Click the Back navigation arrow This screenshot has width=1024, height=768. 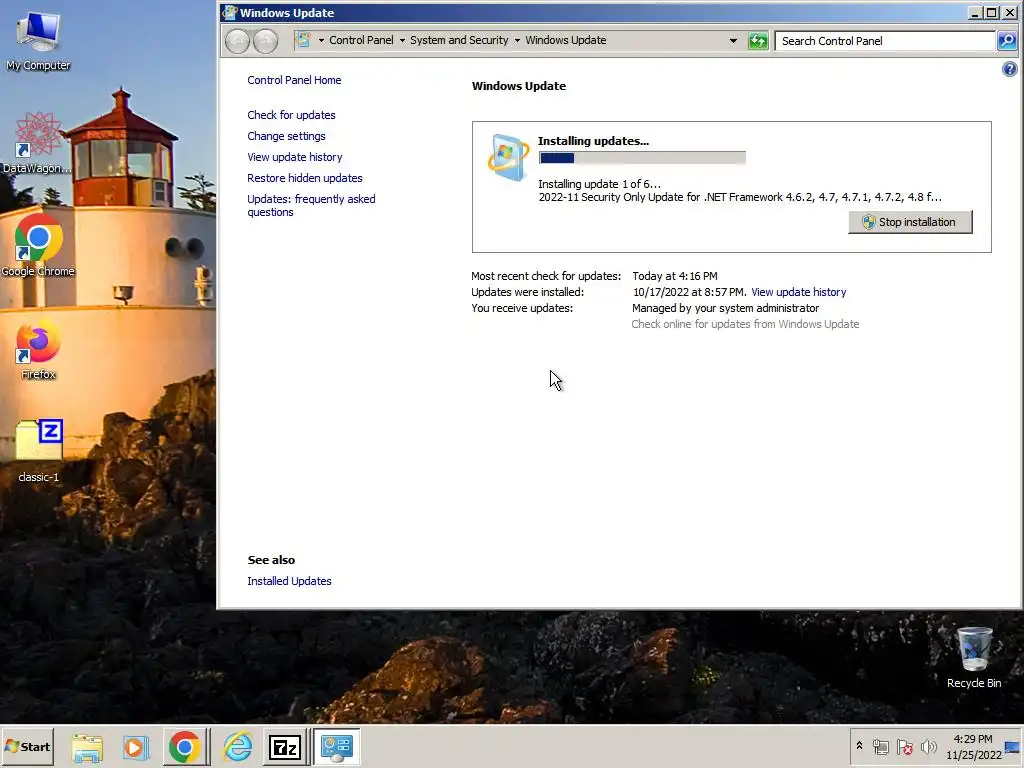tap(237, 41)
